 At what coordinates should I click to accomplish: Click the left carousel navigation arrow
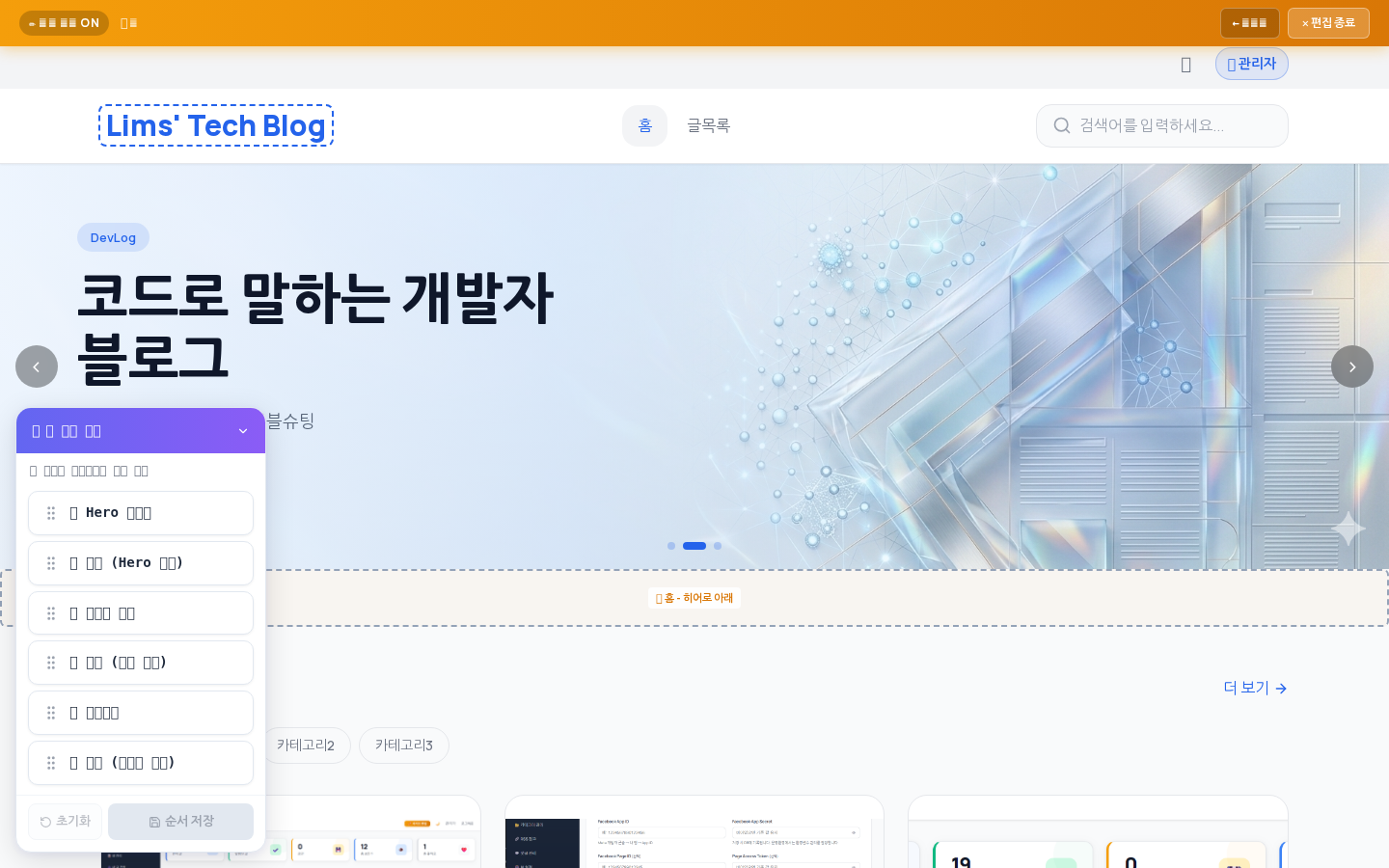[37, 366]
